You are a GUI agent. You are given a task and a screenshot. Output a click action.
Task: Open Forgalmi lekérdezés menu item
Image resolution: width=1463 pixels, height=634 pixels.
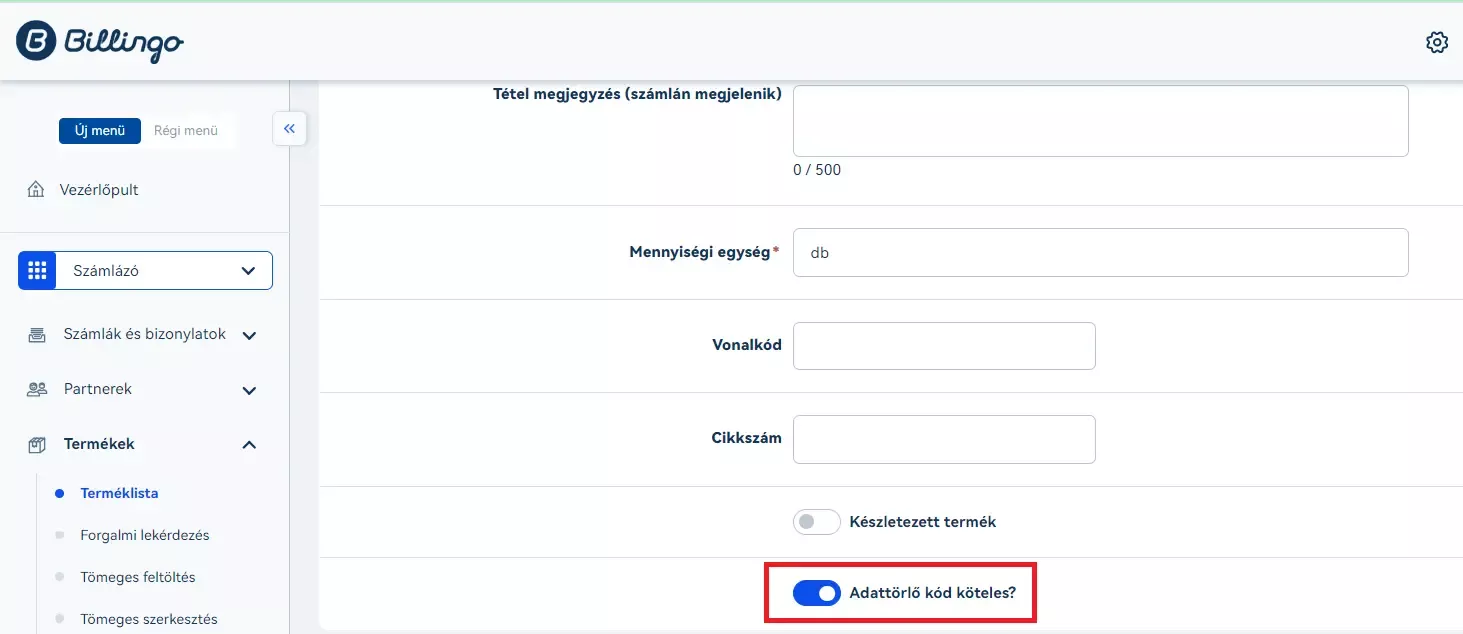[x=144, y=535]
